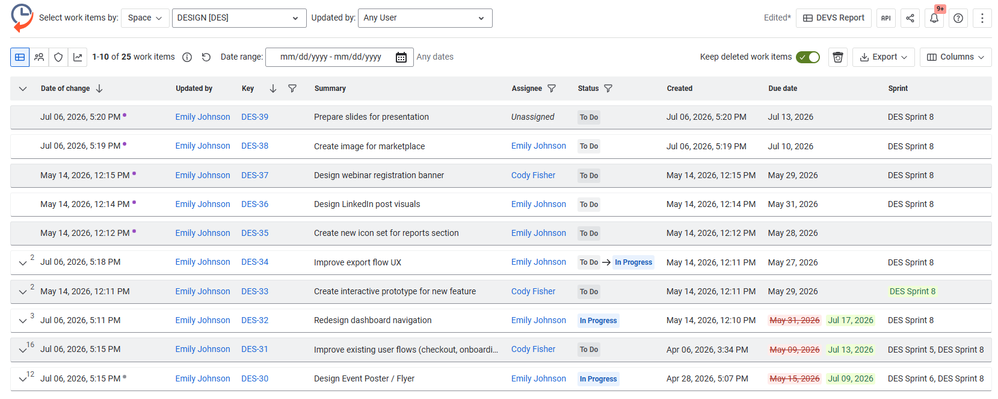Open the help question mark icon
Screen dimensions: 998x399
[x=959, y=18]
